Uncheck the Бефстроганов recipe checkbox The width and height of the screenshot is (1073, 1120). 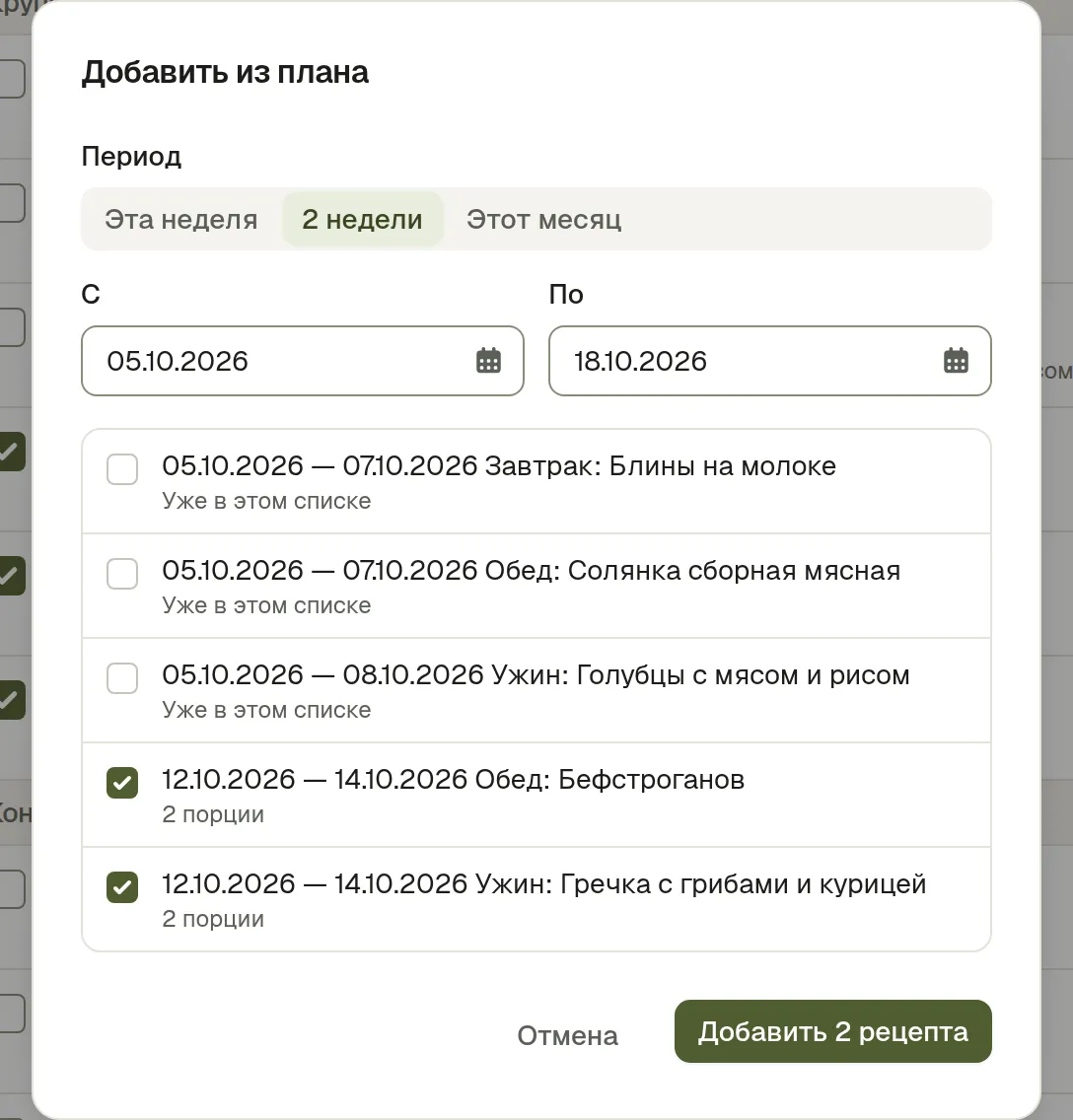122,783
